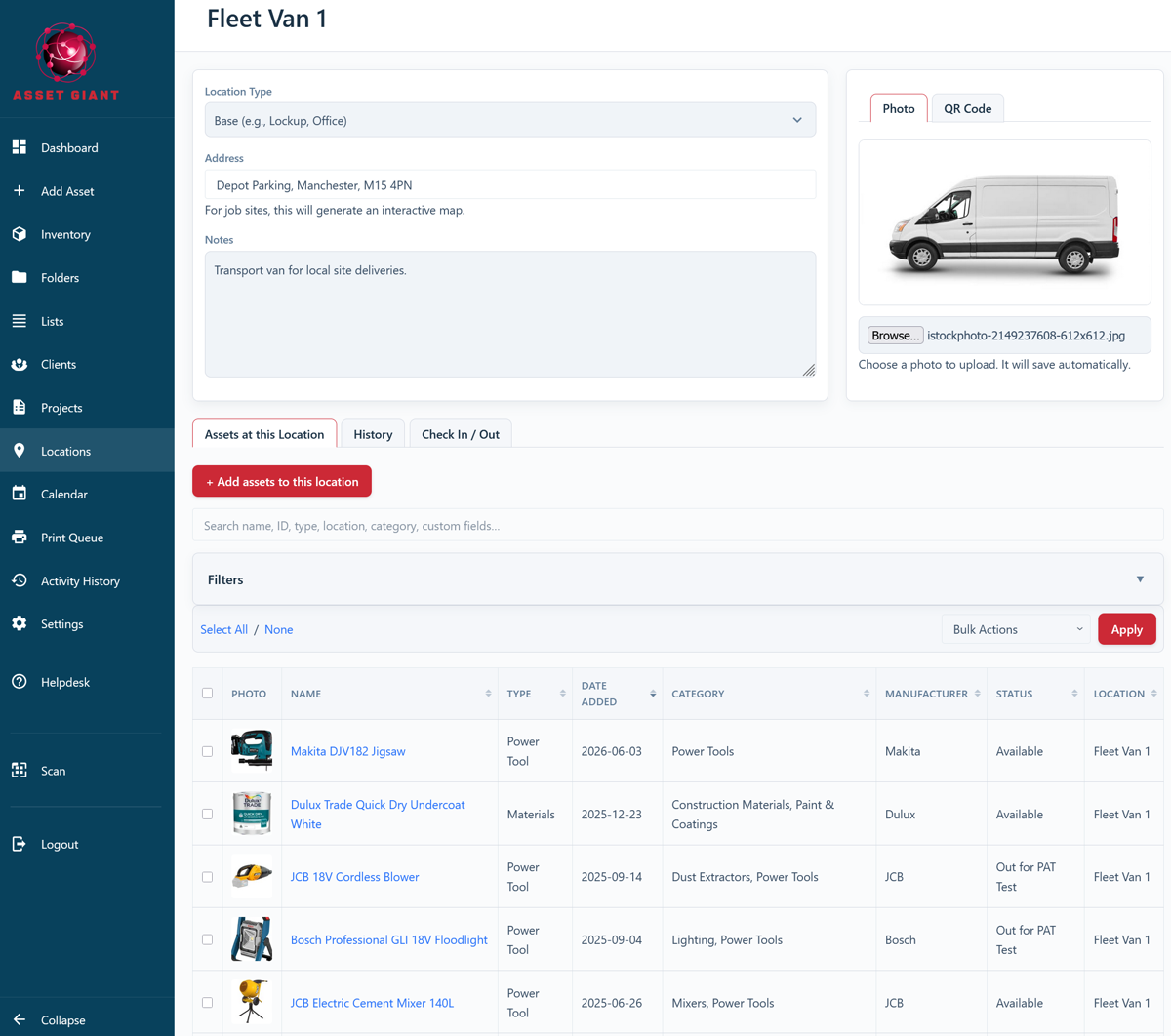The image size is (1171, 1036).
Task: Open the Location Type dropdown
Action: point(510,120)
